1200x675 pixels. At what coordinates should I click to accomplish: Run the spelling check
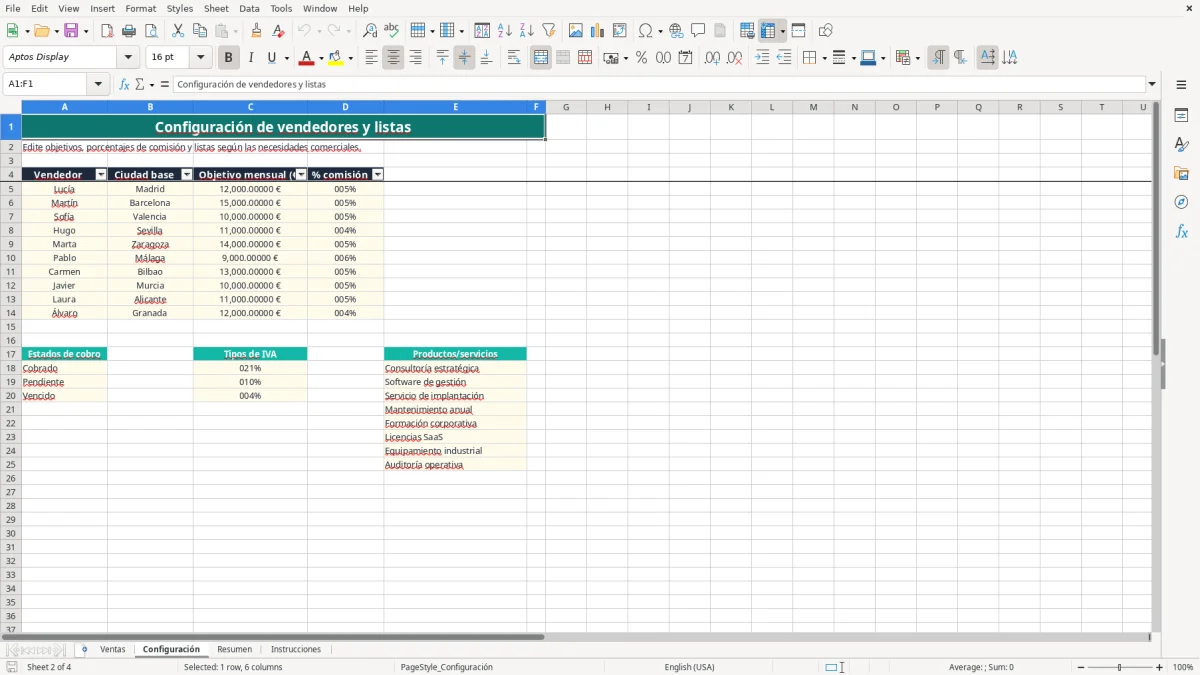(392, 31)
